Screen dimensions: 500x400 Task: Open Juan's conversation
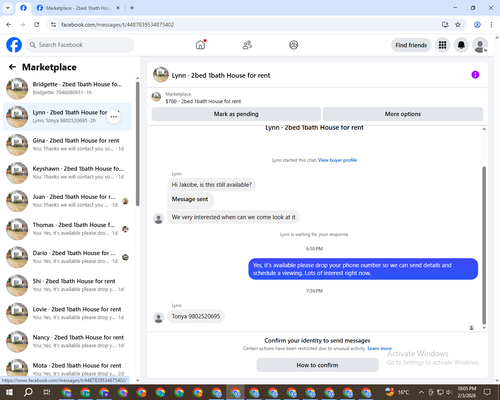(x=67, y=201)
